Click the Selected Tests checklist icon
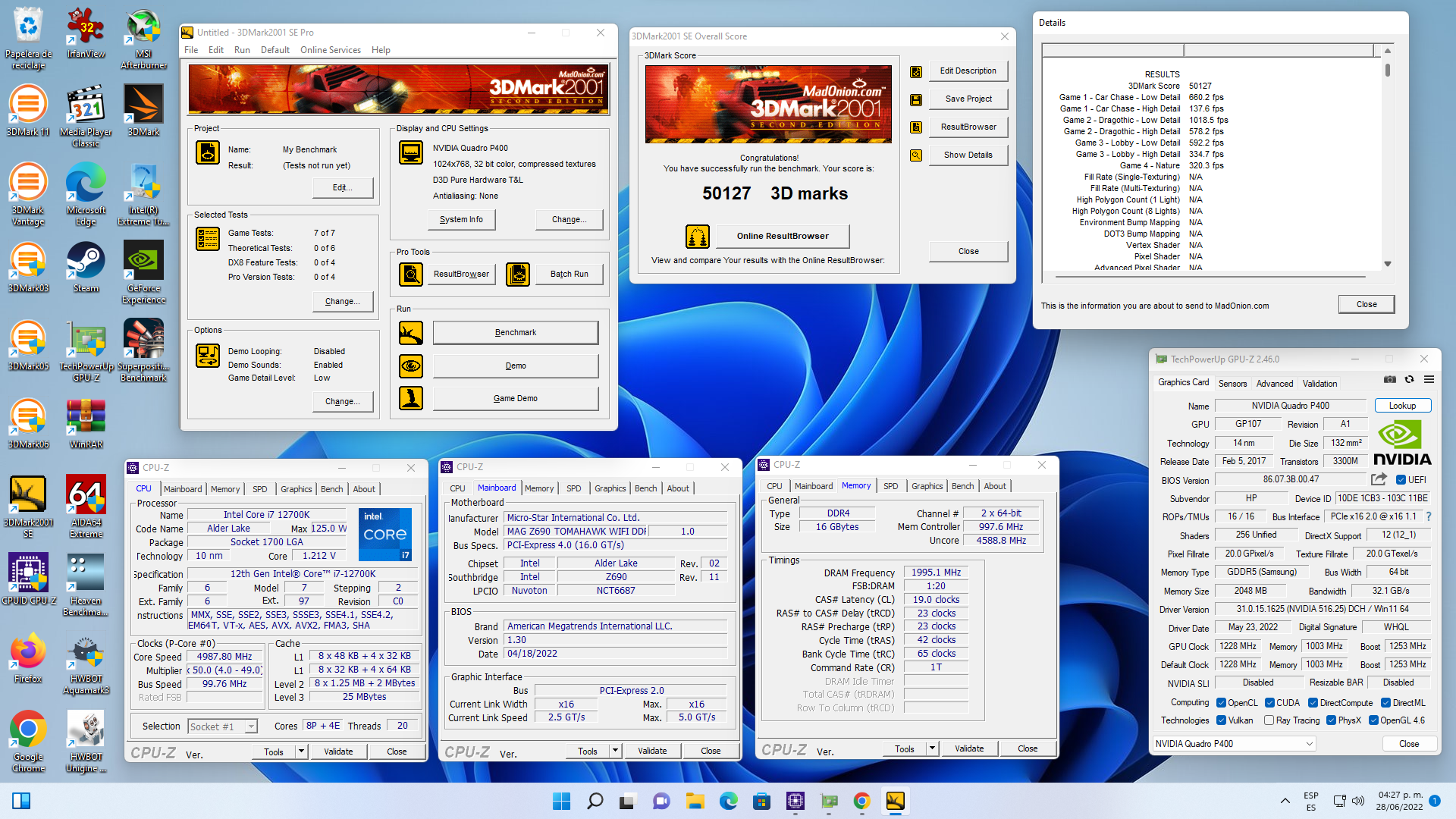 208,239
